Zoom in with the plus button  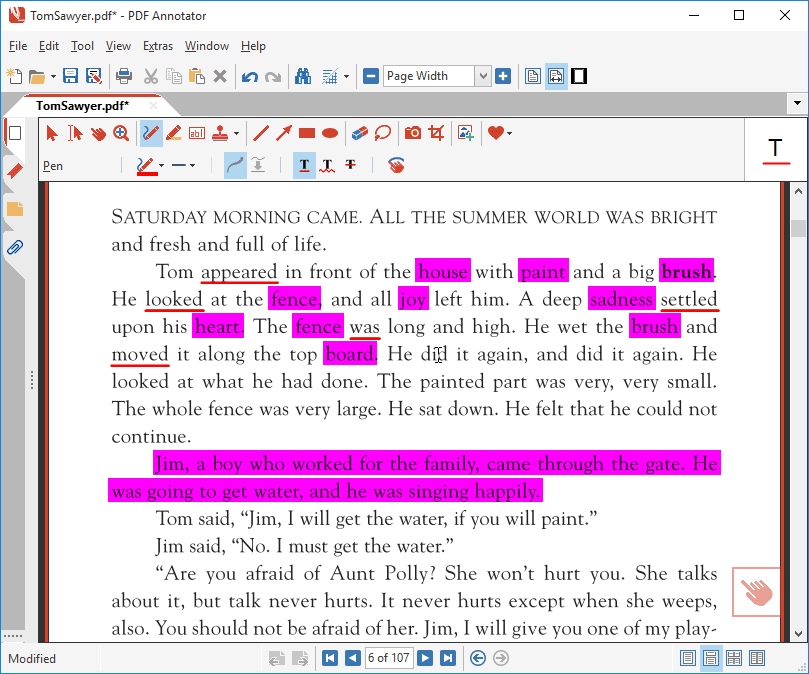pos(503,76)
